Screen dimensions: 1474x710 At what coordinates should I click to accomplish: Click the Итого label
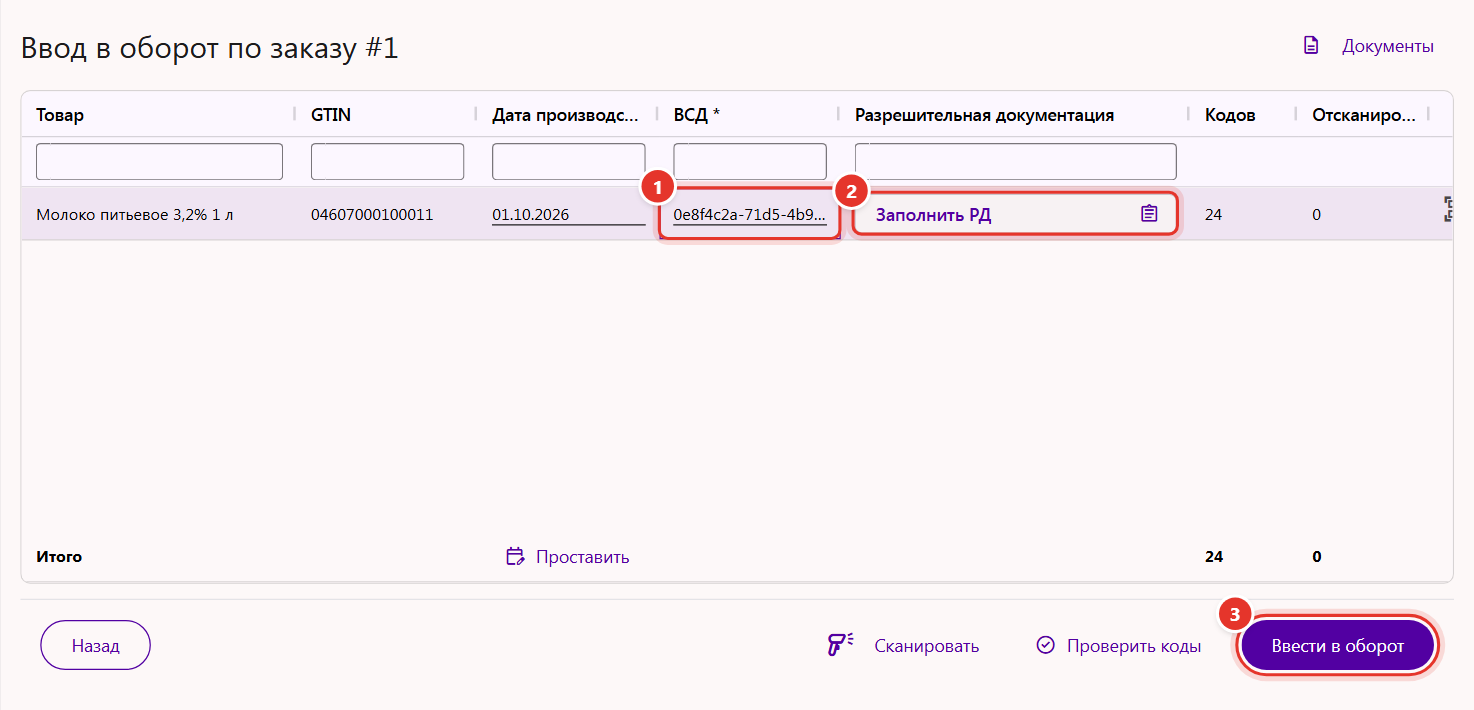click(59, 557)
